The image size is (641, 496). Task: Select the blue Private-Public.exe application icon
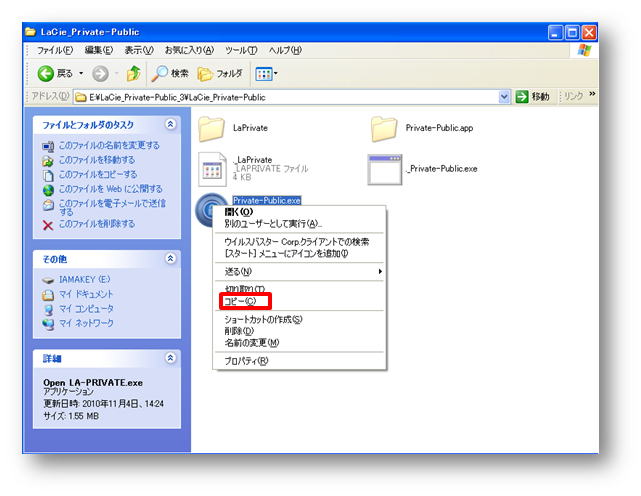coord(204,209)
